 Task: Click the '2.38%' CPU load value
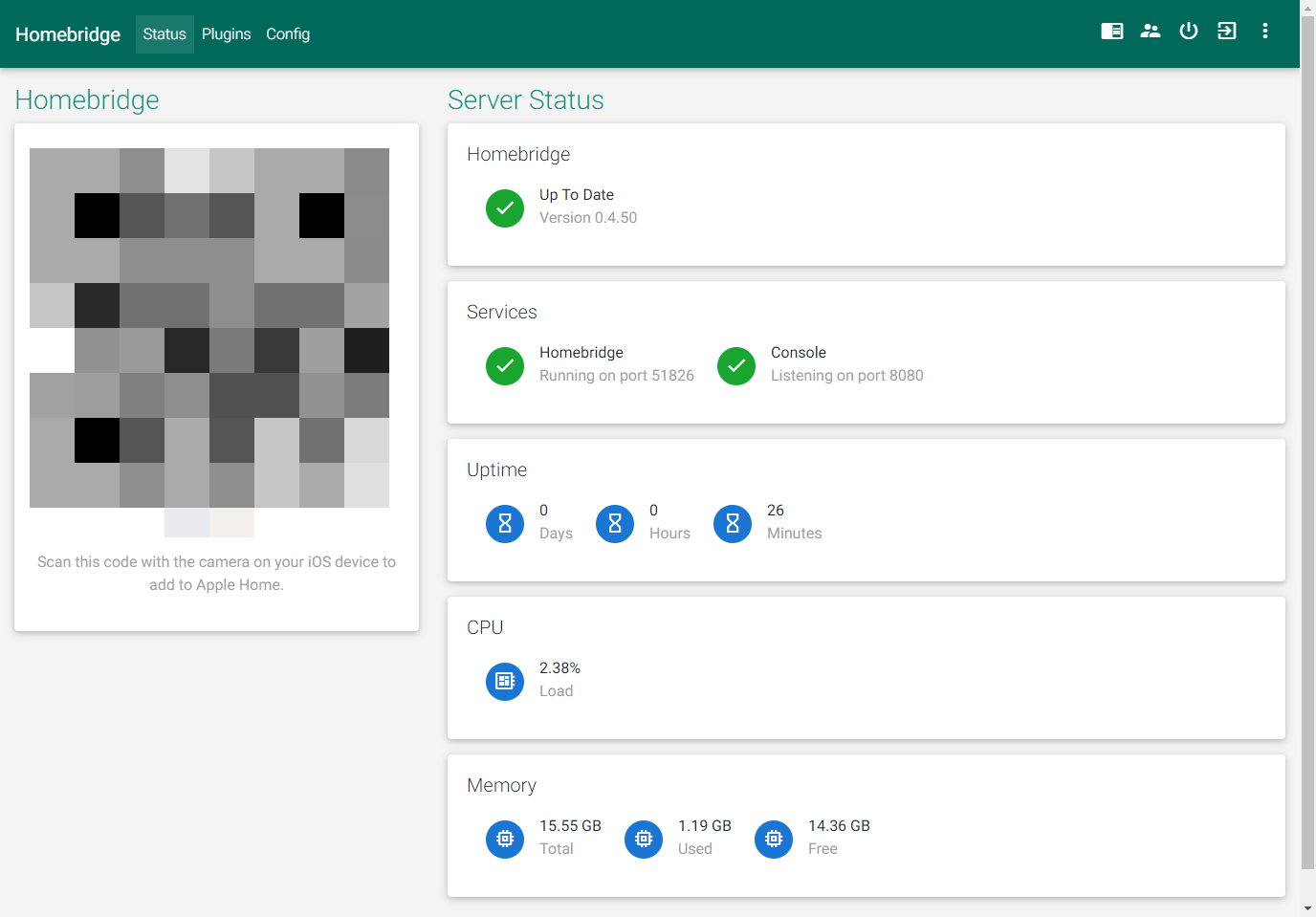pyautogui.click(x=560, y=668)
